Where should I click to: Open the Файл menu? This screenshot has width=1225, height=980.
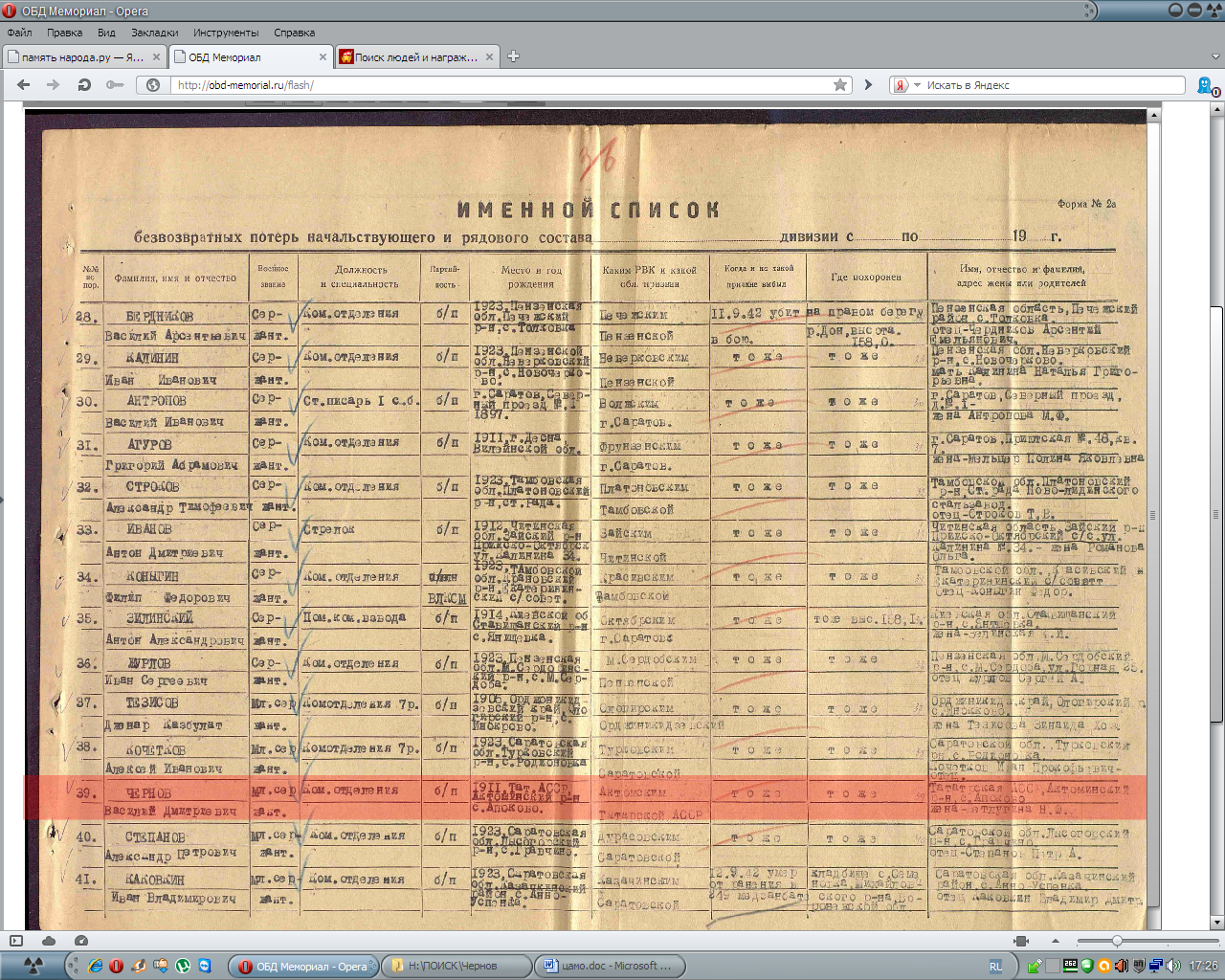[19, 33]
